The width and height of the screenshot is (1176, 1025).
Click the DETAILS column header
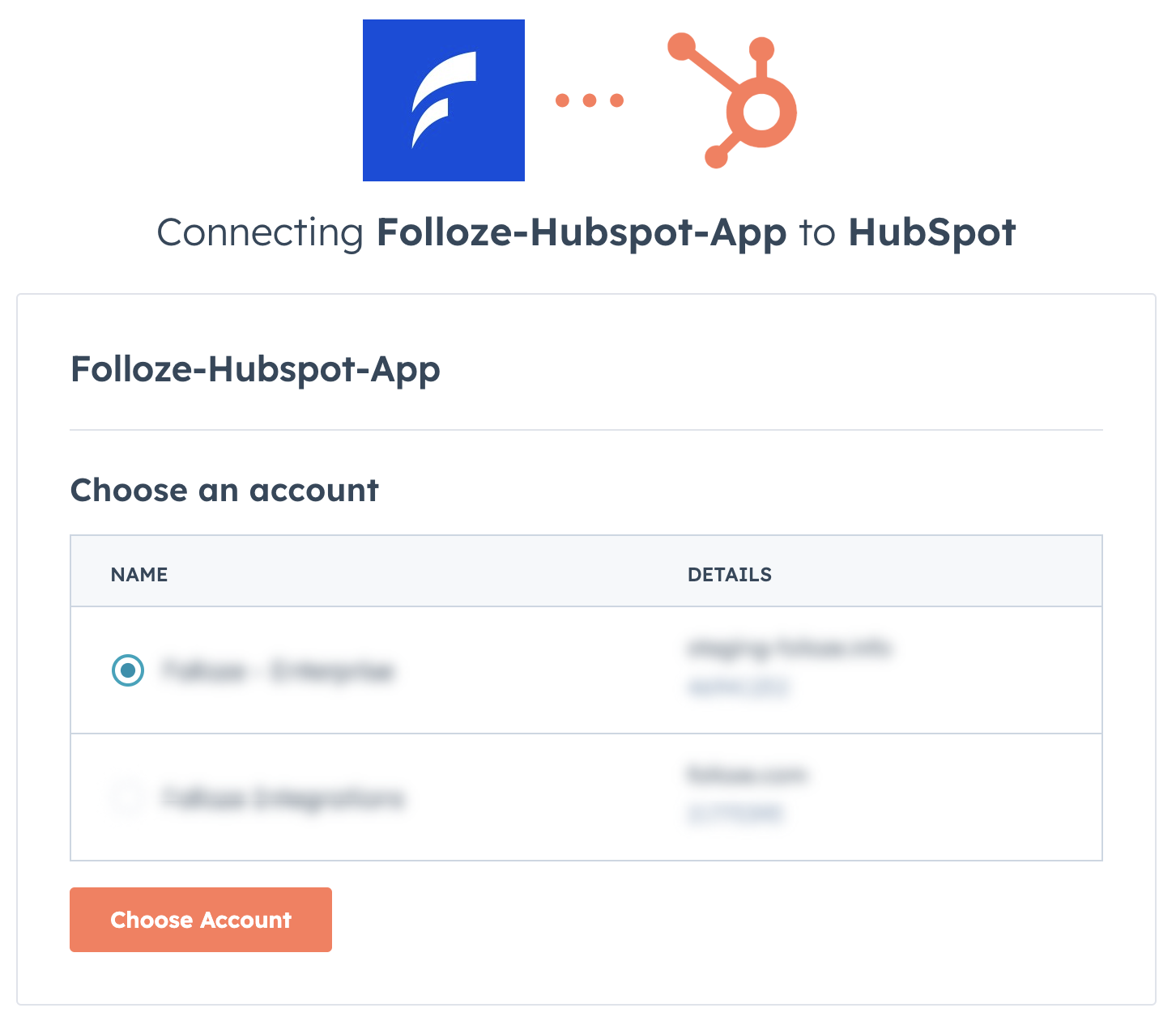coord(729,575)
